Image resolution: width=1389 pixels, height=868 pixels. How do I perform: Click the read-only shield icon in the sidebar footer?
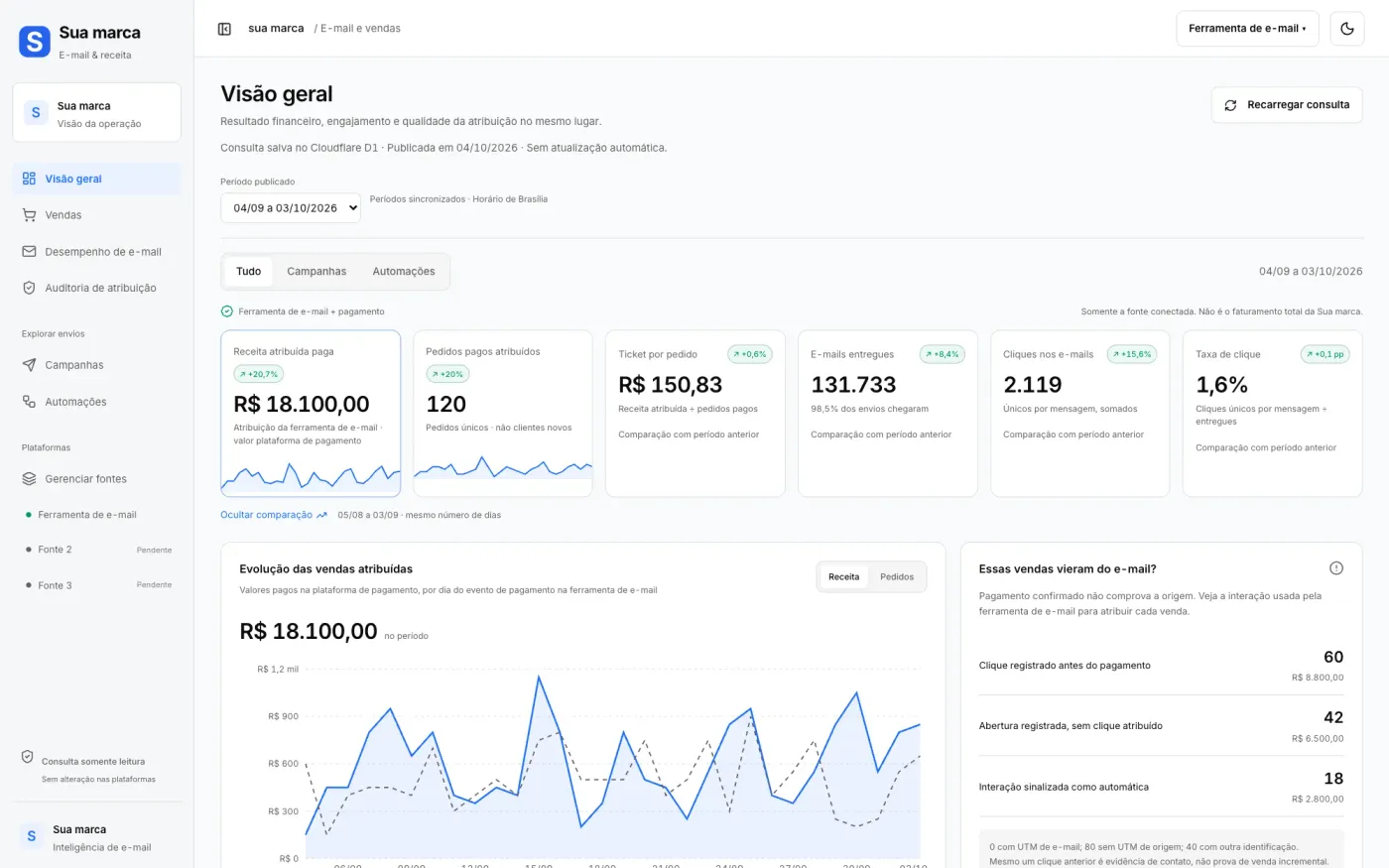click(28, 757)
